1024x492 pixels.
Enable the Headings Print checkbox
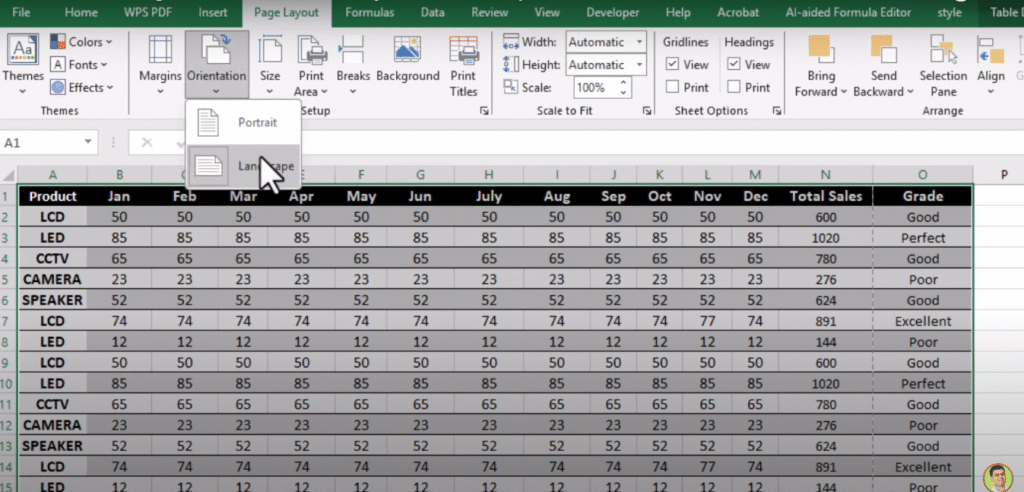[x=733, y=87]
